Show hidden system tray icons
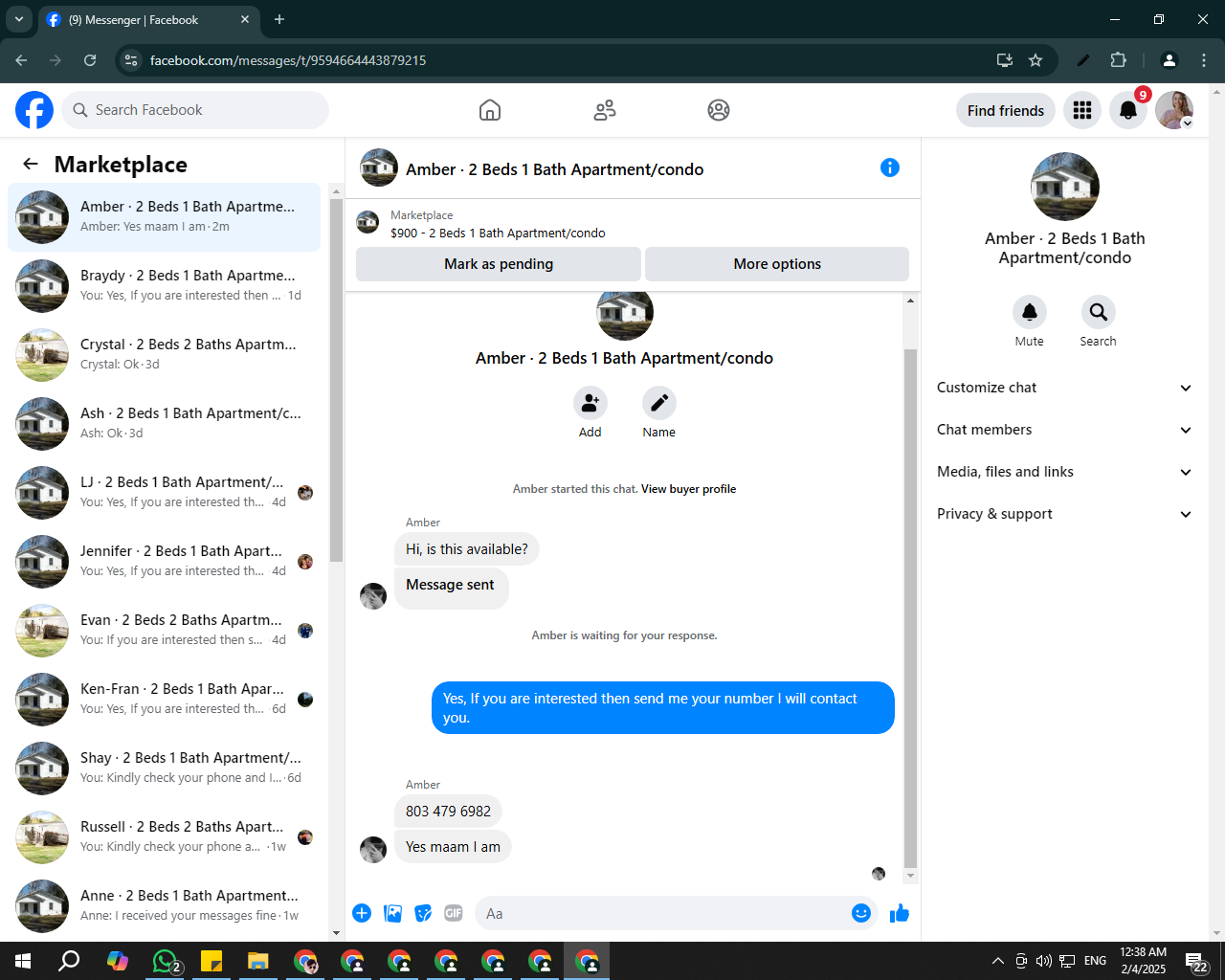 (x=998, y=961)
